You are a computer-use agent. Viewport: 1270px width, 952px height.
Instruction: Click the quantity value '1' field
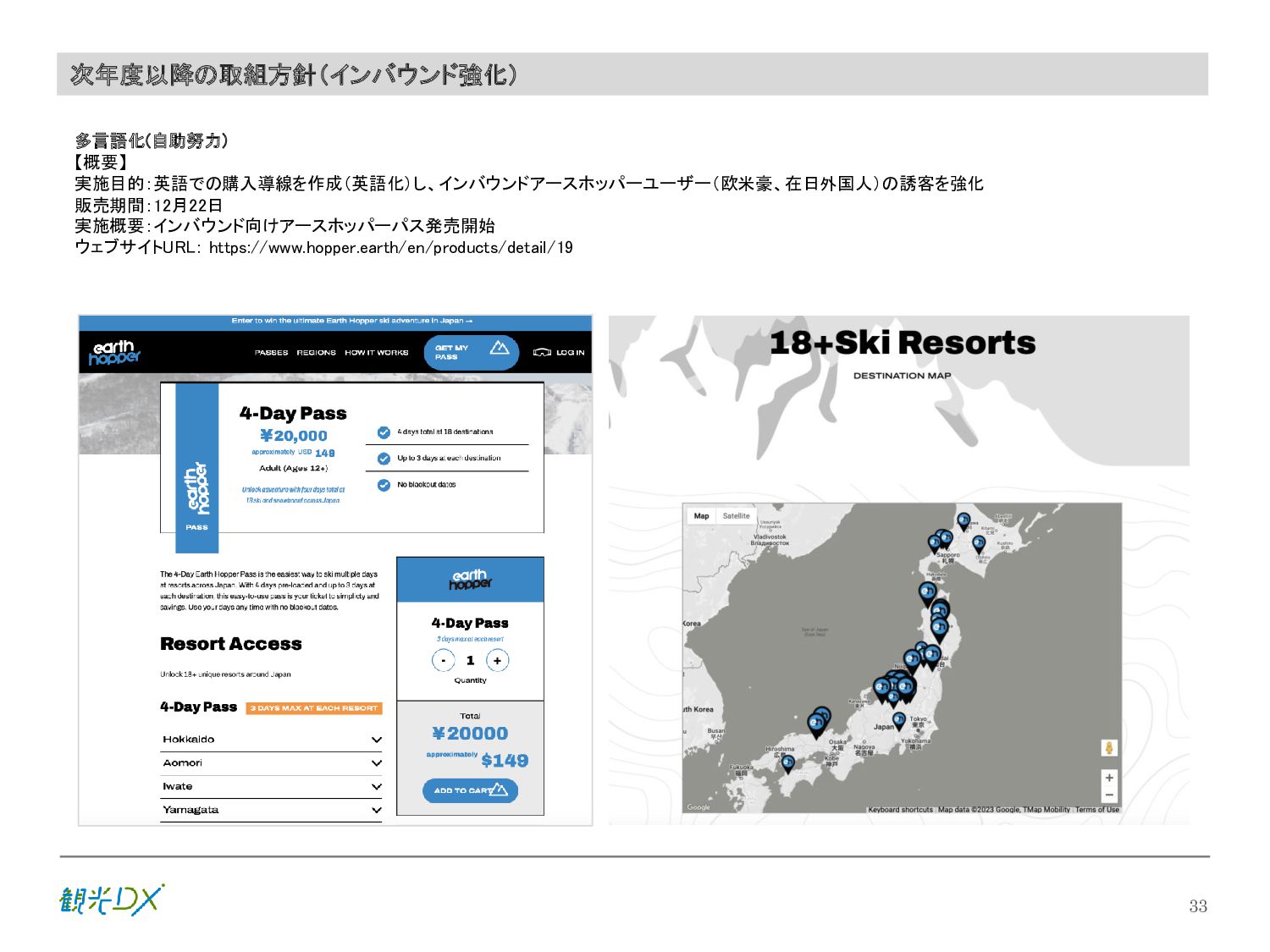470,661
